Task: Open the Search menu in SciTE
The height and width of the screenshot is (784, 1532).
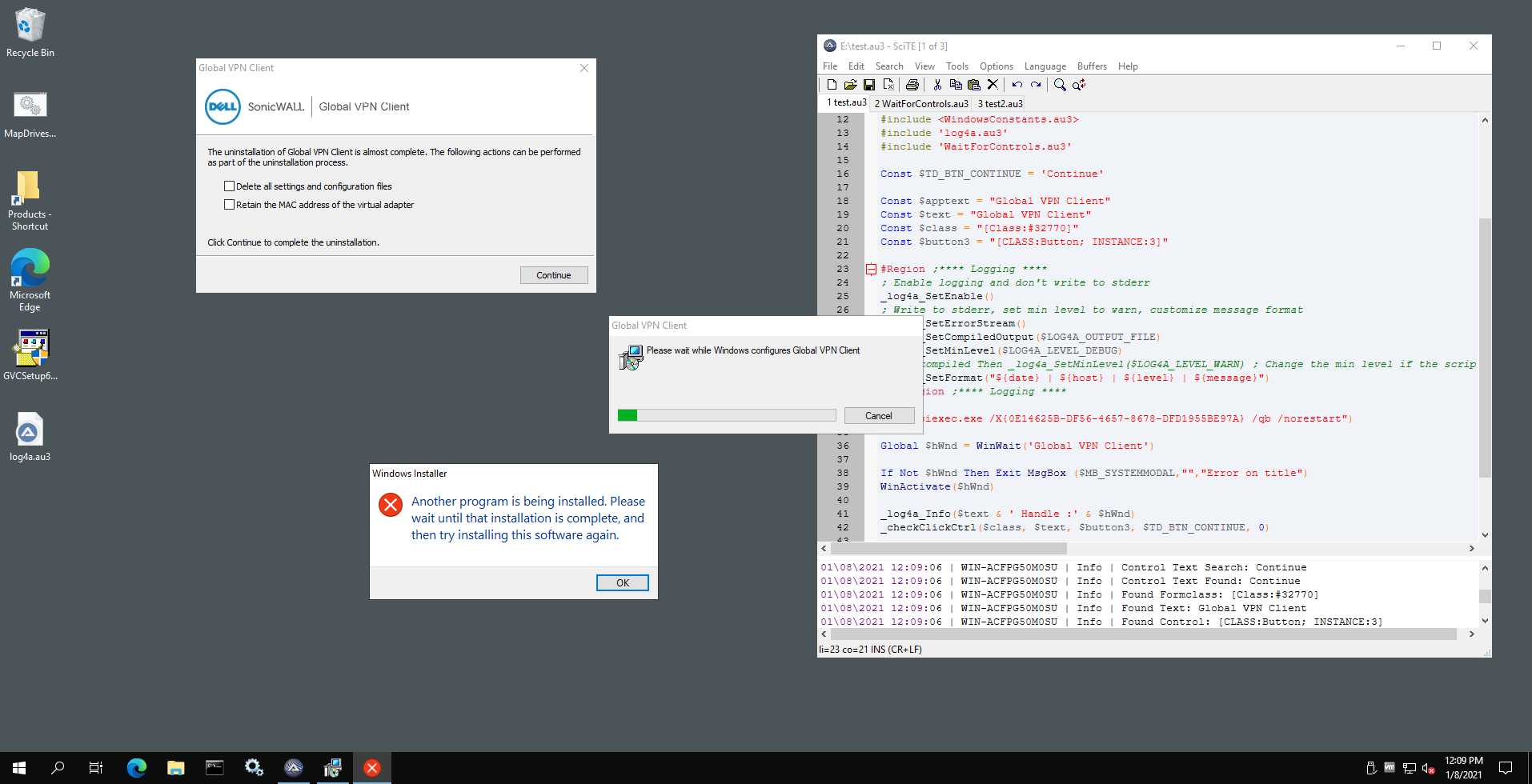Action: coord(889,66)
